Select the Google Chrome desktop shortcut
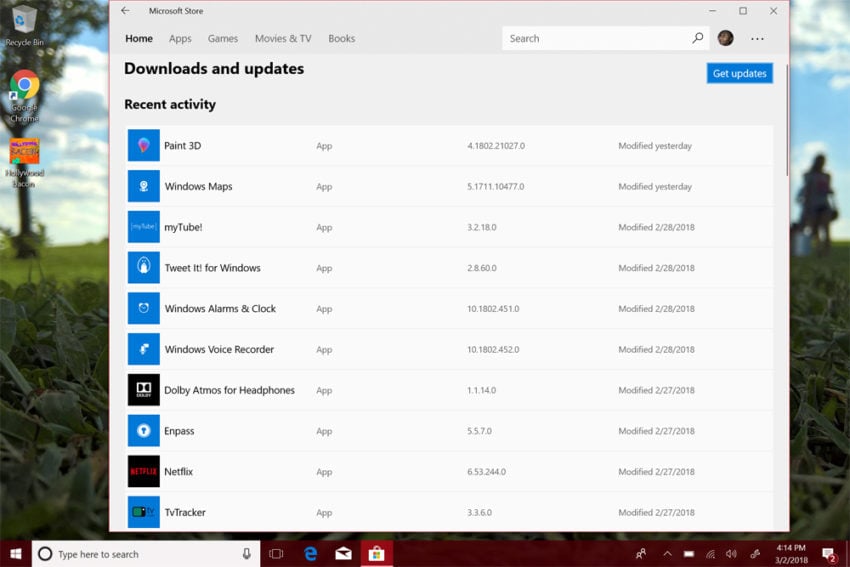Image resolution: width=850 pixels, height=567 pixels. 24,96
